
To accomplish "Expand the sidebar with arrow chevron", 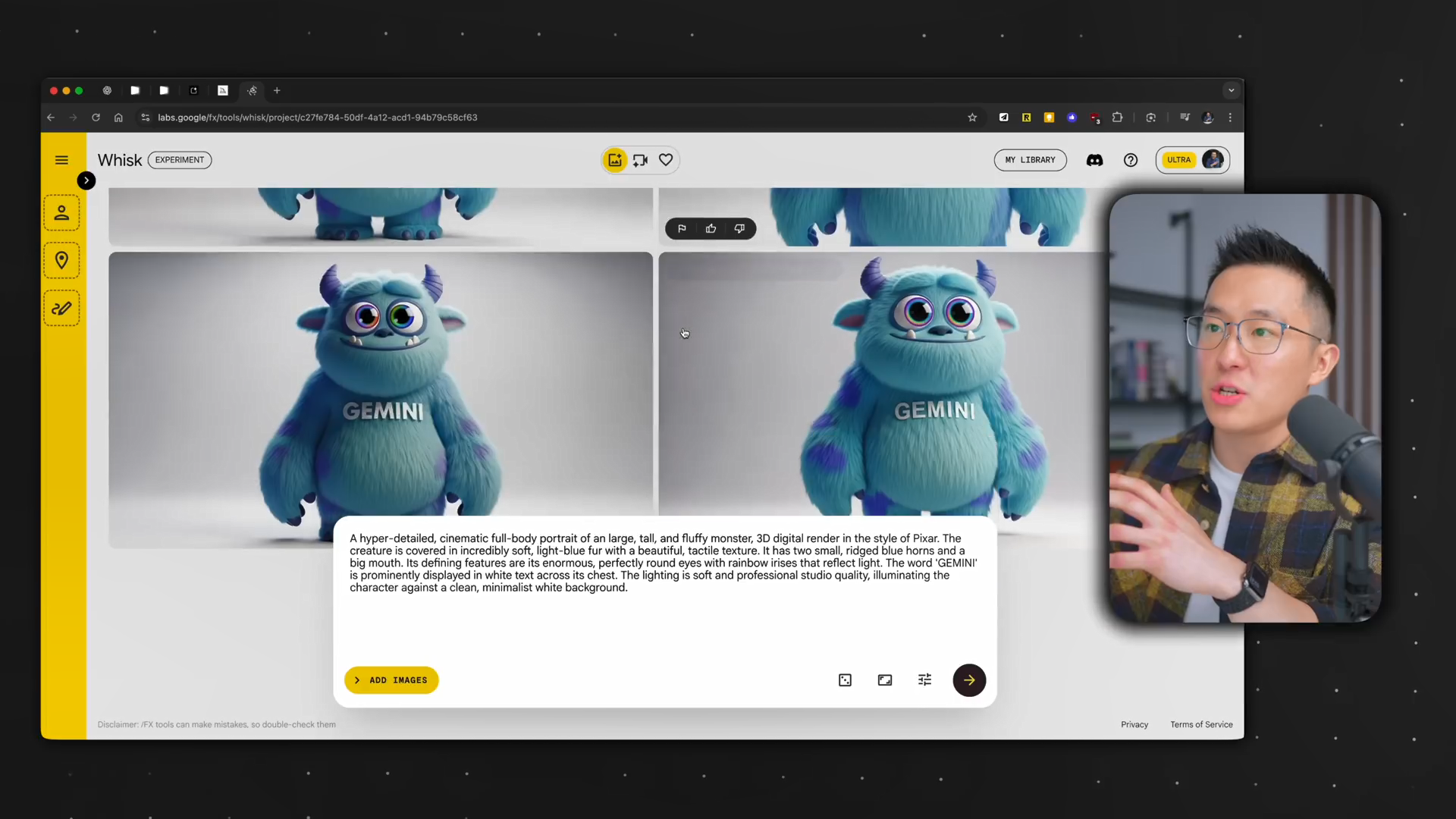I will click(x=86, y=180).
